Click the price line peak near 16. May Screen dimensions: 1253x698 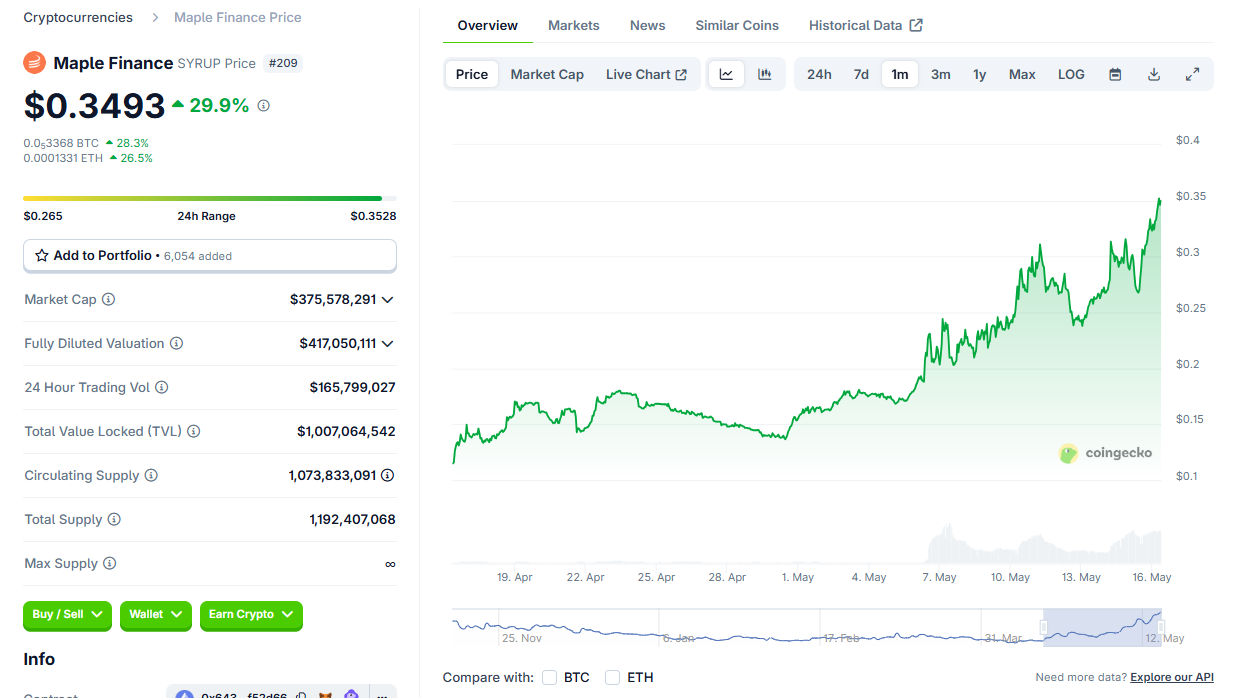(1159, 200)
